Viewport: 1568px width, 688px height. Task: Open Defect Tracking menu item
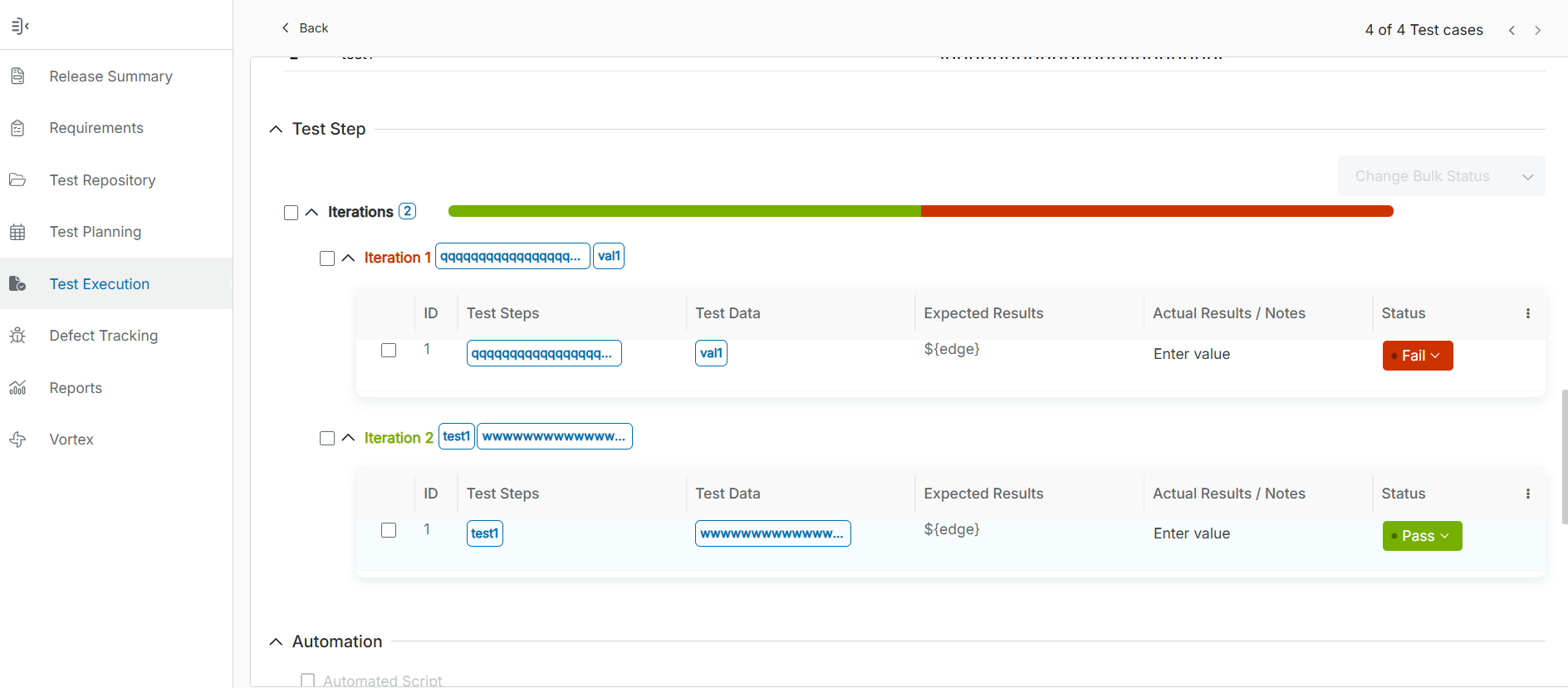click(x=103, y=336)
